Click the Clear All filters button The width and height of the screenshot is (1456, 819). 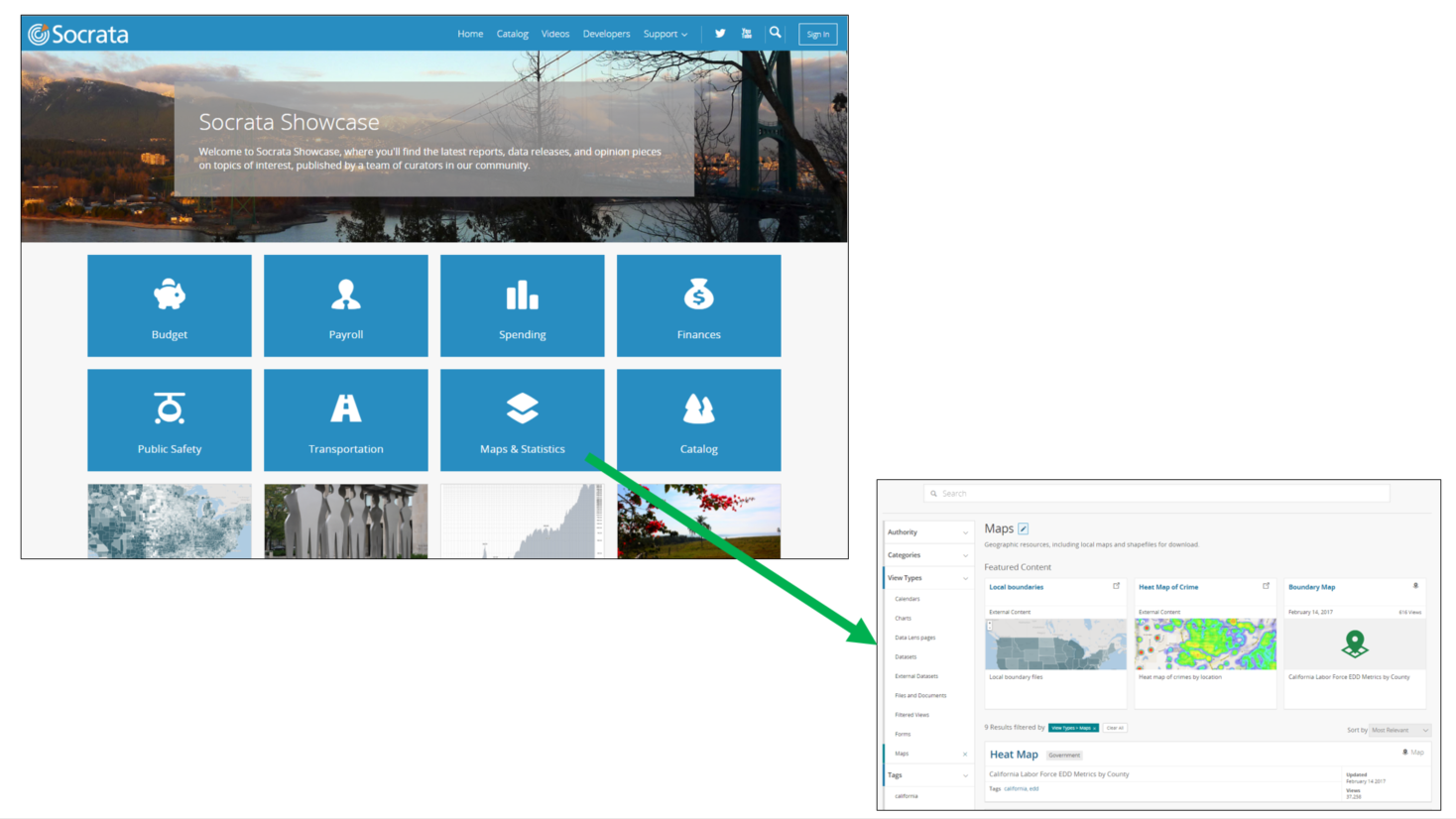[x=1115, y=728]
